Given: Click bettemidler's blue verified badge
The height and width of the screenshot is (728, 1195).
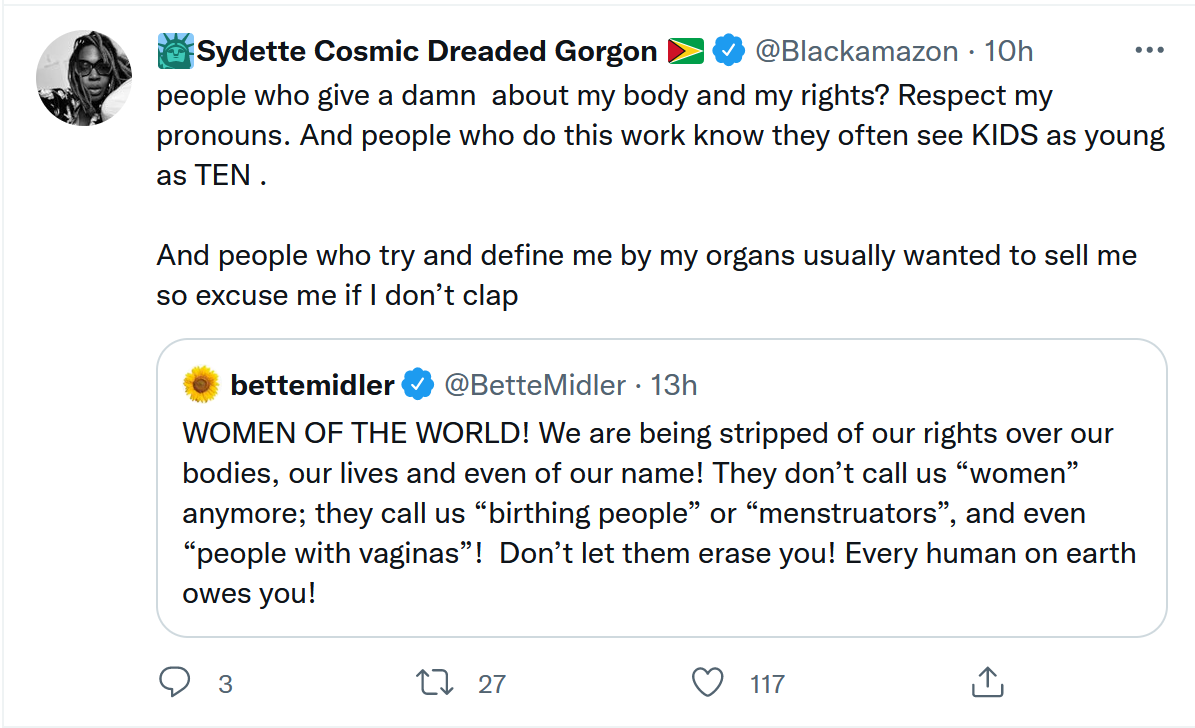Looking at the screenshot, I should click(417, 384).
